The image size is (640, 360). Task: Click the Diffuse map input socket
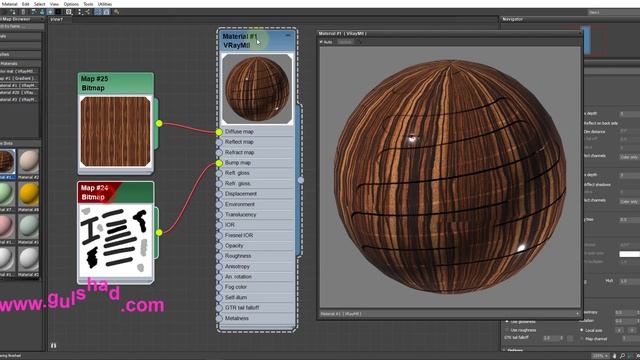(219, 132)
